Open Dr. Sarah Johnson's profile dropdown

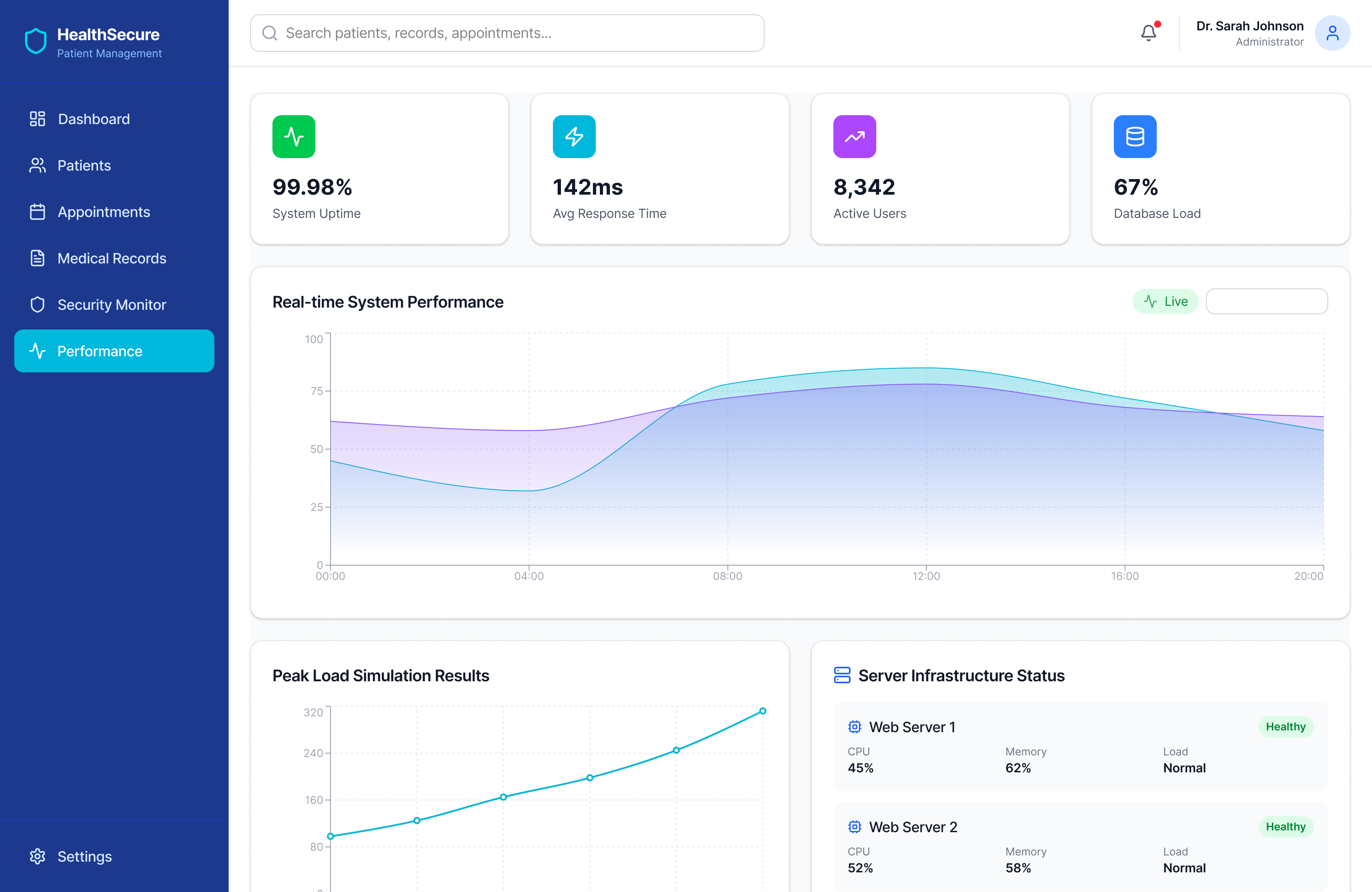point(1249,33)
